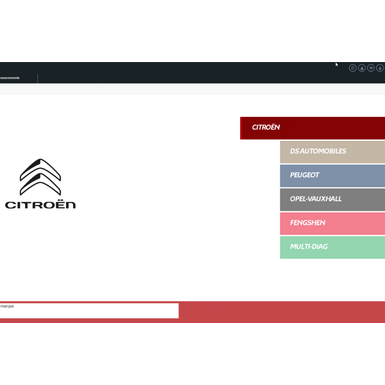385x385 pixels.
Task: Click the beige DS Automobiles color tile
Action: (332, 152)
